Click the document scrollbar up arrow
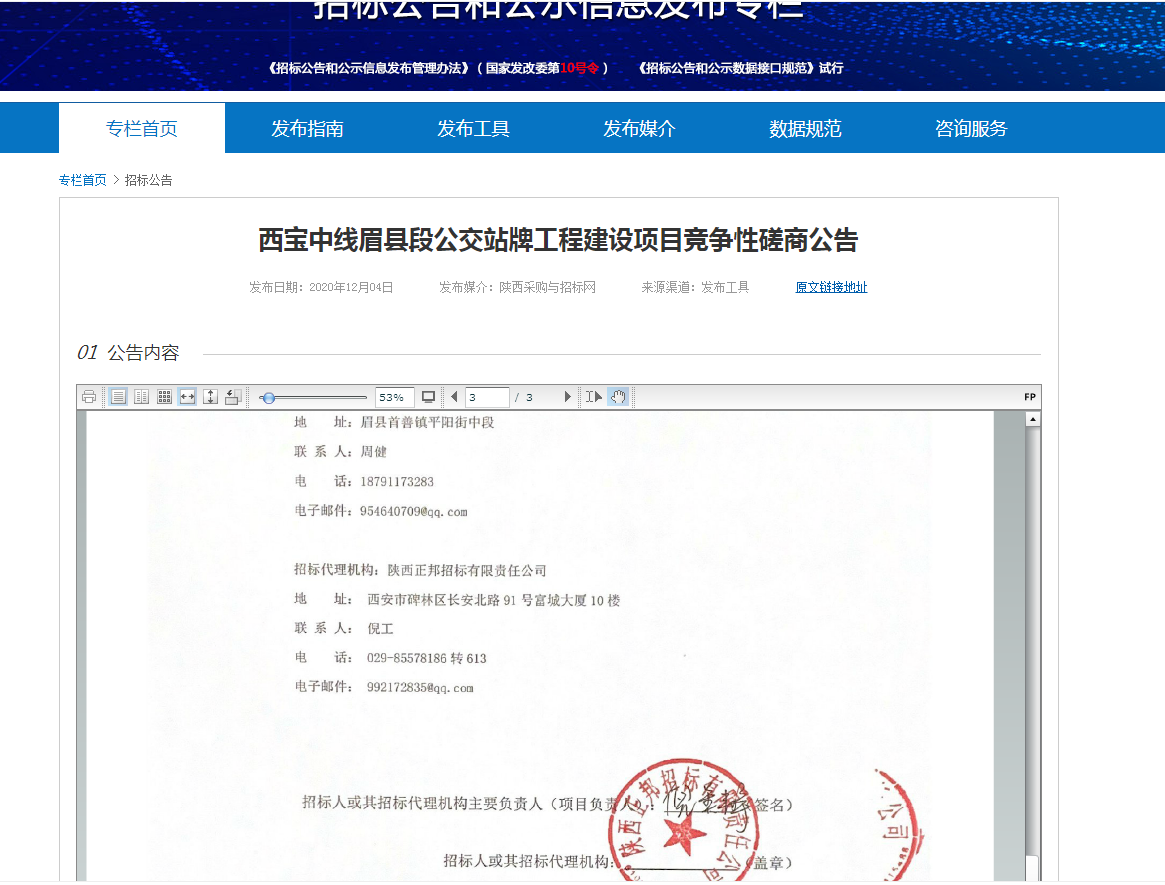The width and height of the screenshot is (1165, 885). [1033, 420]
